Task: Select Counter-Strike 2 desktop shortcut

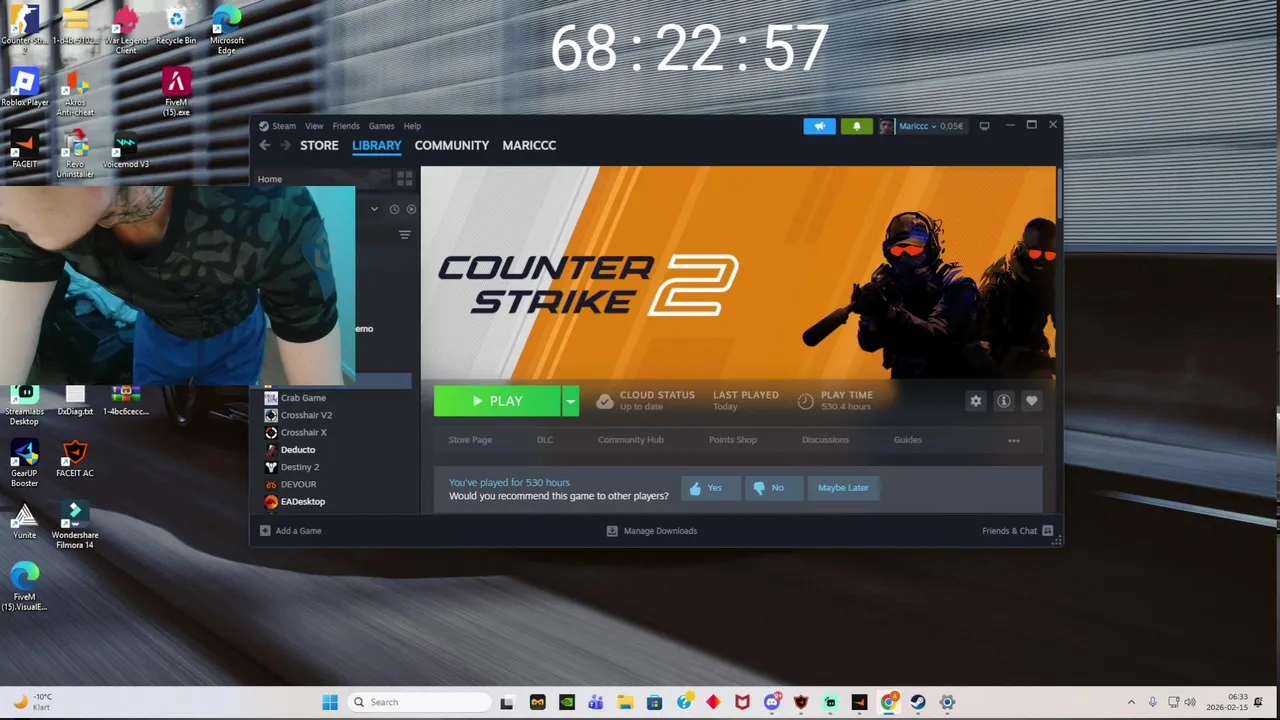Action: tap(25, 27)
